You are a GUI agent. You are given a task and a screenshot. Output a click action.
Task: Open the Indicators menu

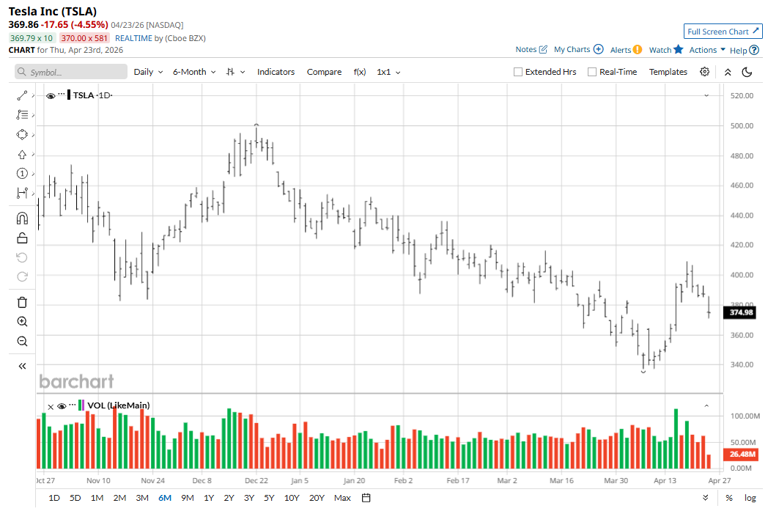point(276,72)
